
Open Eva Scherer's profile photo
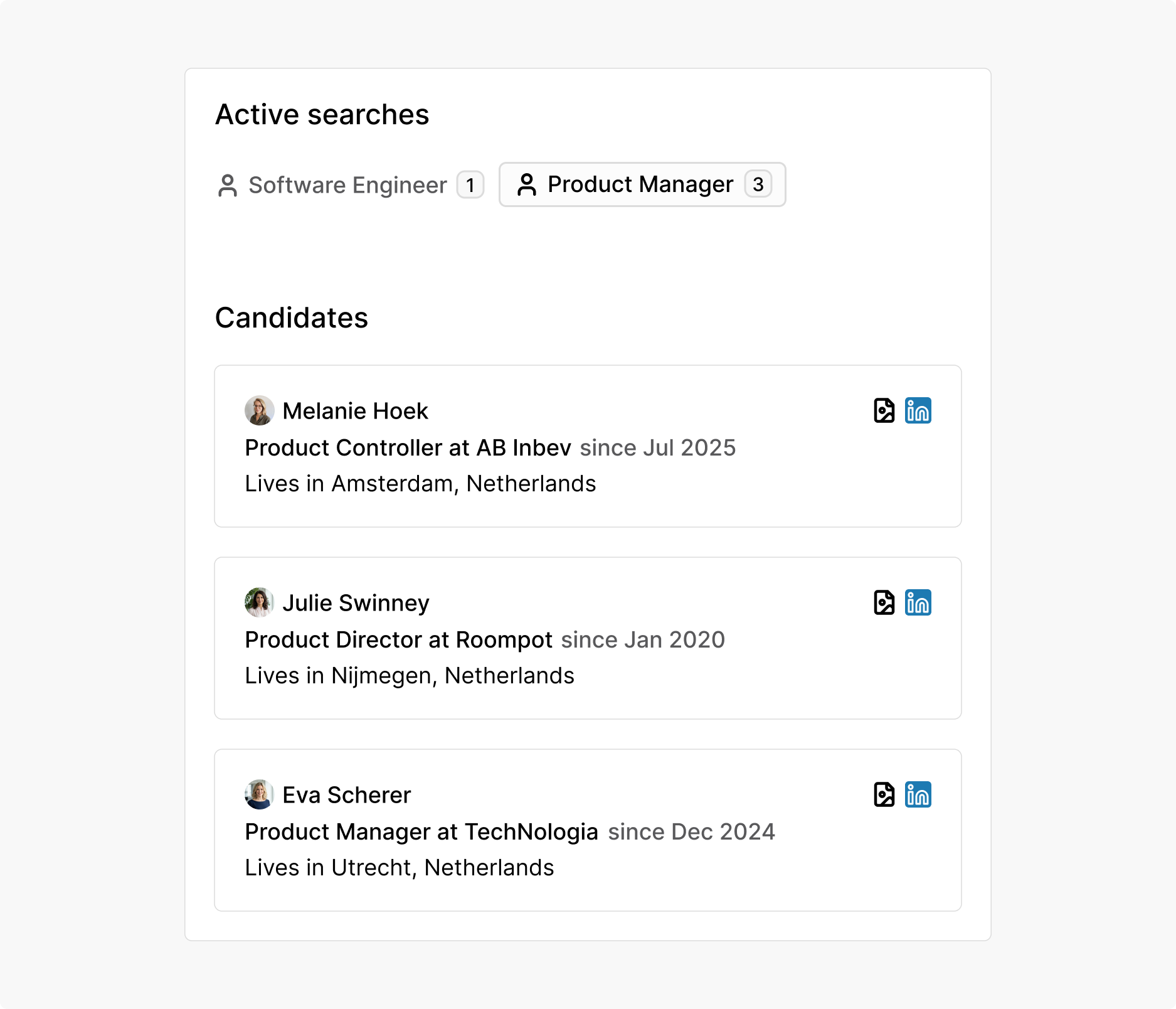point(258,794)
